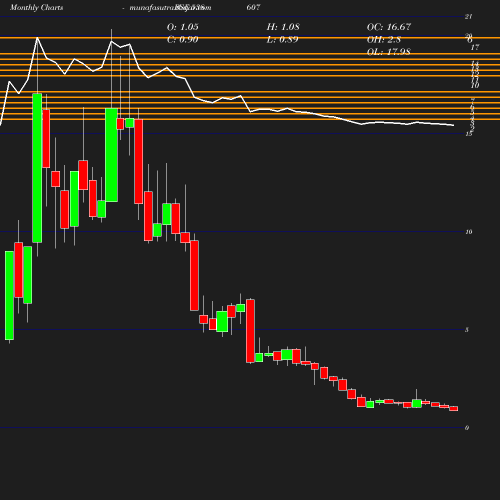Click the "OH: 2.8" reading
Image resolution: width=500 pixels, height=500 pixels.
(x=384, y=39)
